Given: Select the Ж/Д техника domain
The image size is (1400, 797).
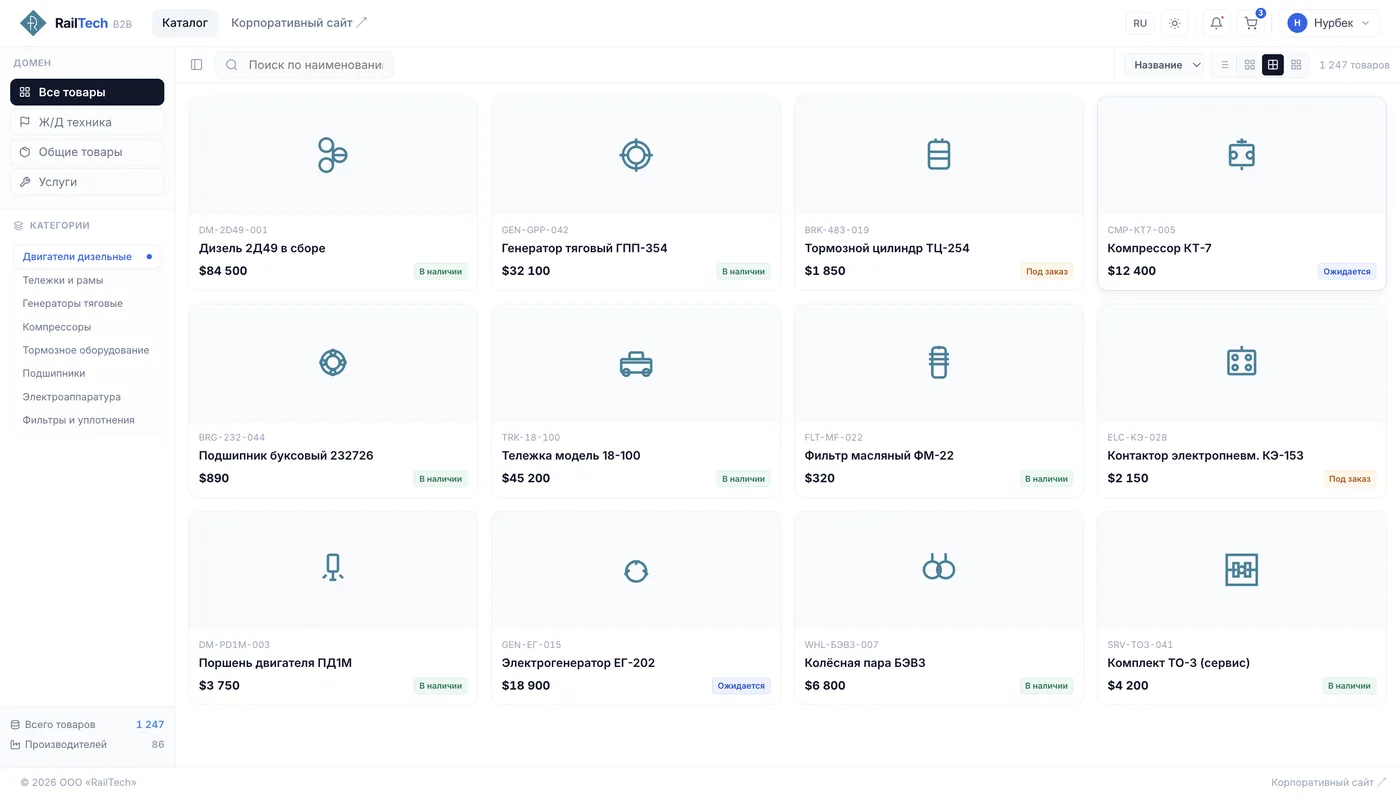Looking at the screenshot, I should pos(87,122).
